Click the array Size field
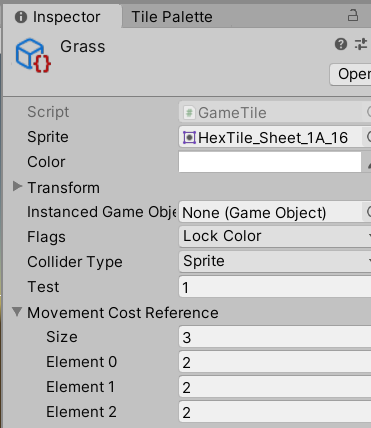 click(275, 337)
